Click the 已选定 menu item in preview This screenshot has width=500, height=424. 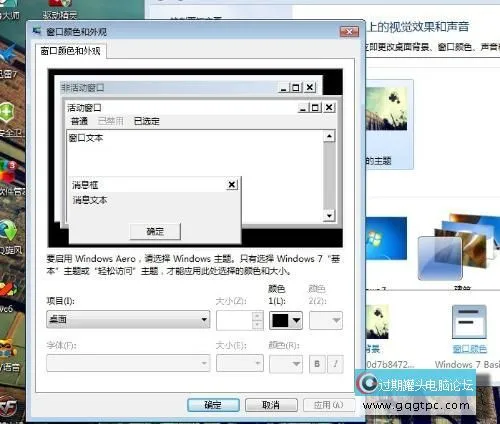147,121
